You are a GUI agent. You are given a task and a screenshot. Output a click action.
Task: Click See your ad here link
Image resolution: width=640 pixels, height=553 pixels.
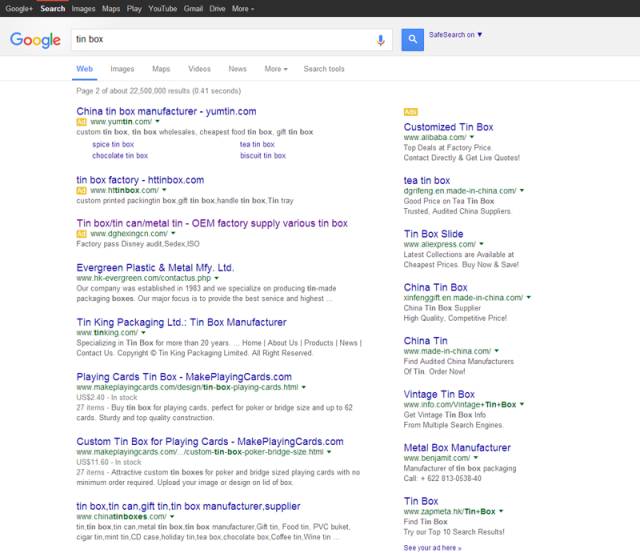coord(432,548)
